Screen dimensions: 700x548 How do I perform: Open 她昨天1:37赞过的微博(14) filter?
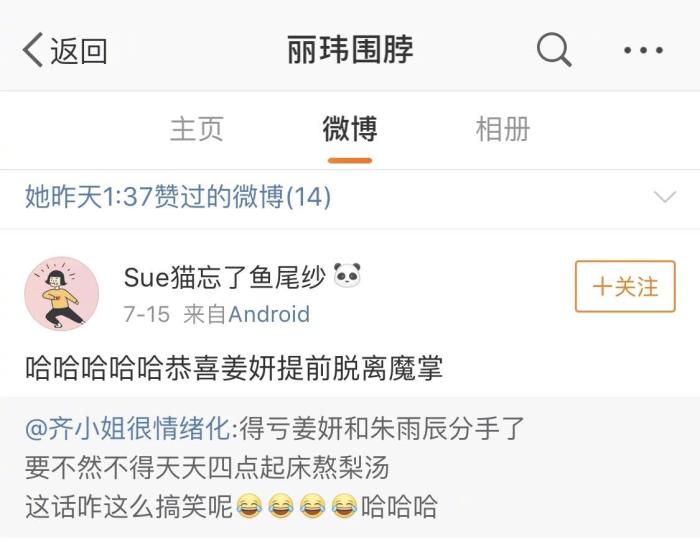click(178, 196)
